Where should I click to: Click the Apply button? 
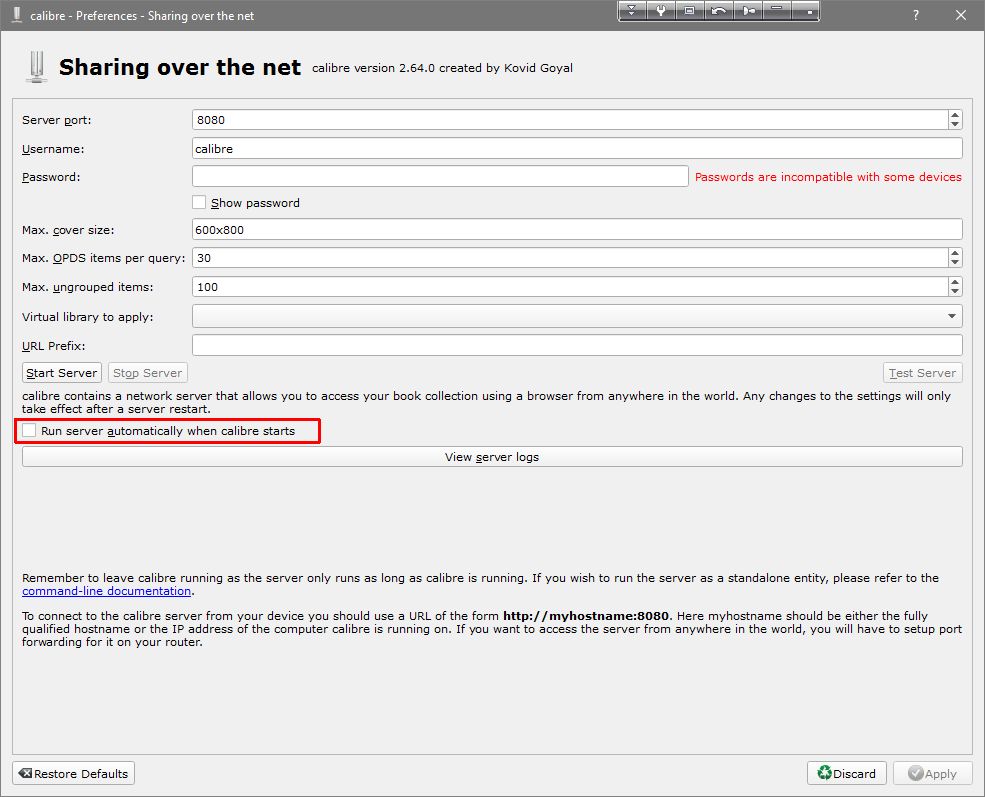click(932, 773)
